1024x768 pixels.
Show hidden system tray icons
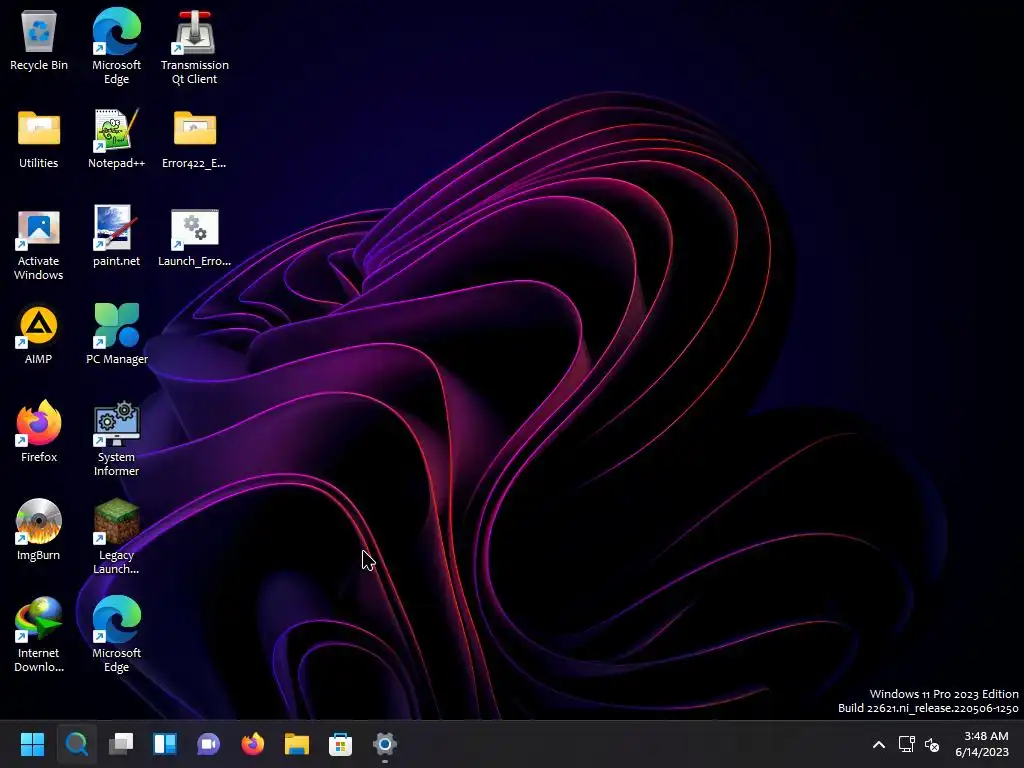879,744
